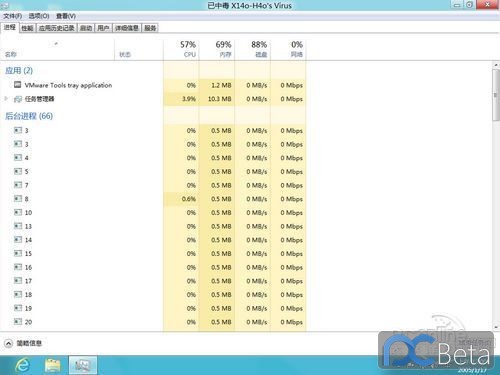The height and width of the screenshot is (375, 500).
Task: Sort by the 内存 memory column header
Action: pos(217,49)
